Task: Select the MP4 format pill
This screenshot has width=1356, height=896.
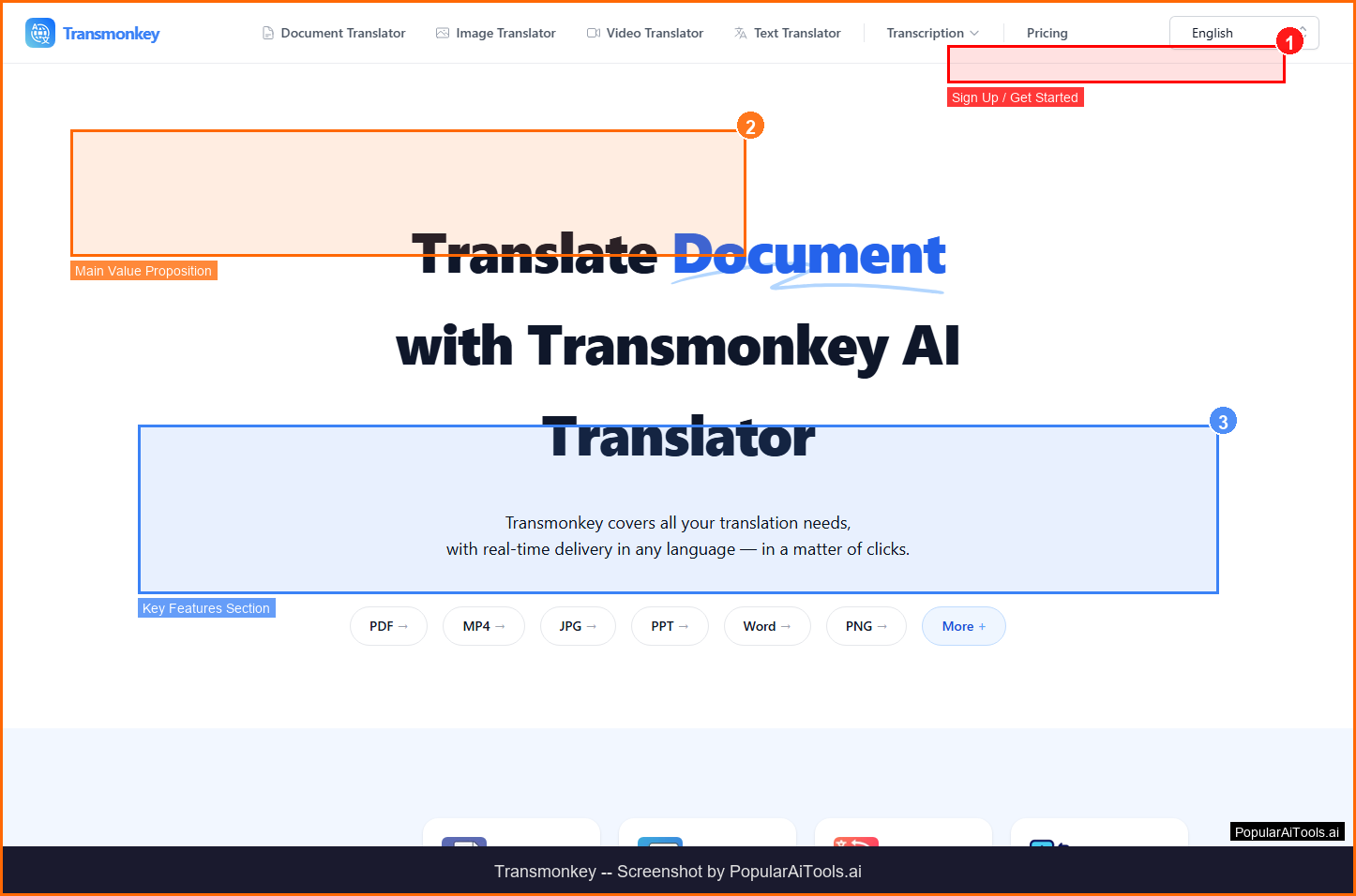Action: click(x=484, y=626)
